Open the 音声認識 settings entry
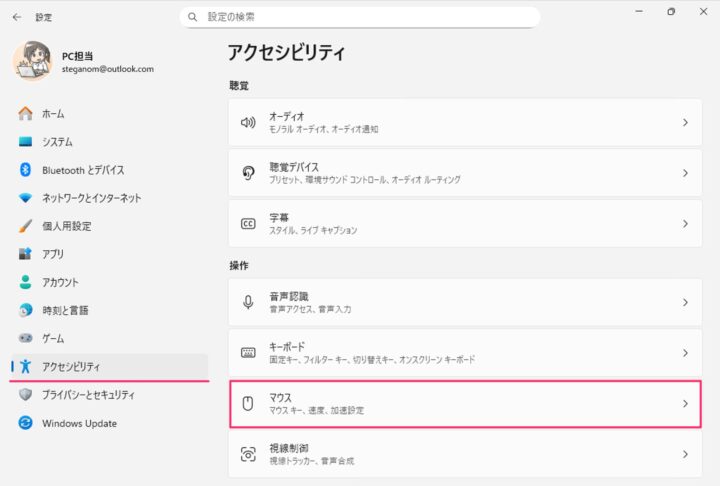720x486 pixels. point(460,302)
